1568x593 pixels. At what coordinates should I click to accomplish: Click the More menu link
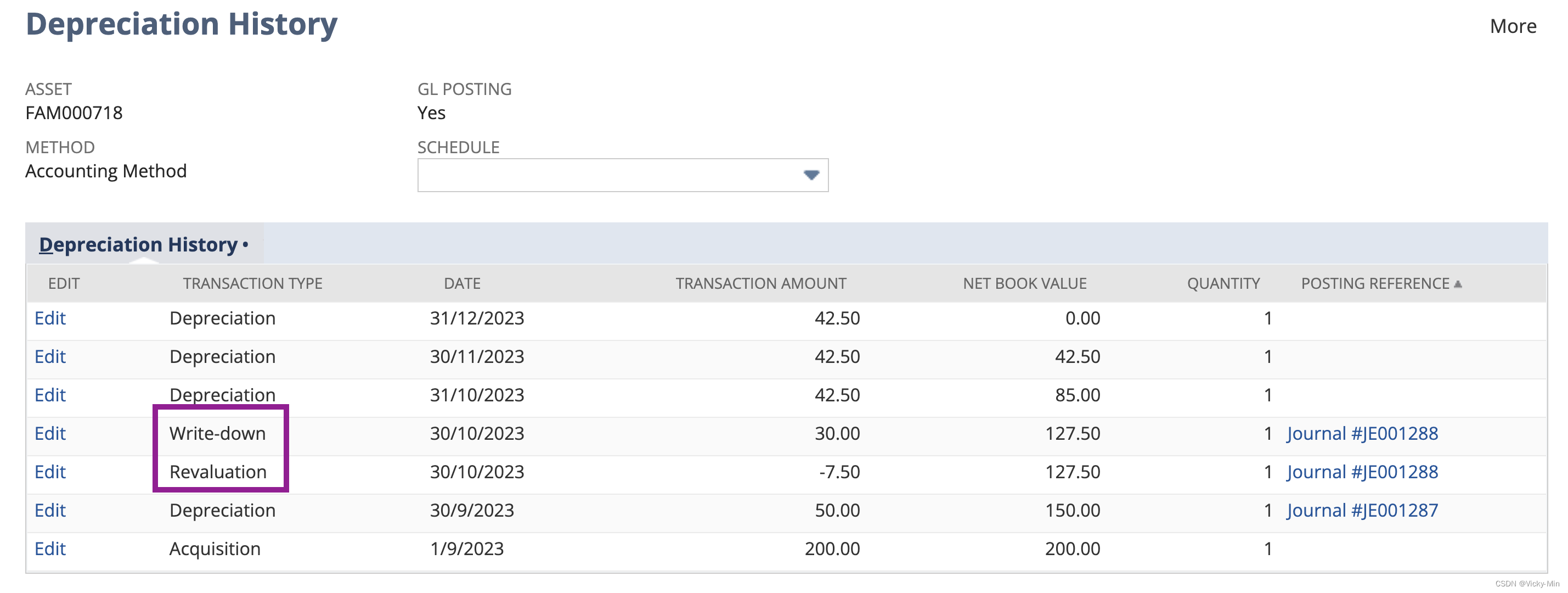pos(1513,26)
